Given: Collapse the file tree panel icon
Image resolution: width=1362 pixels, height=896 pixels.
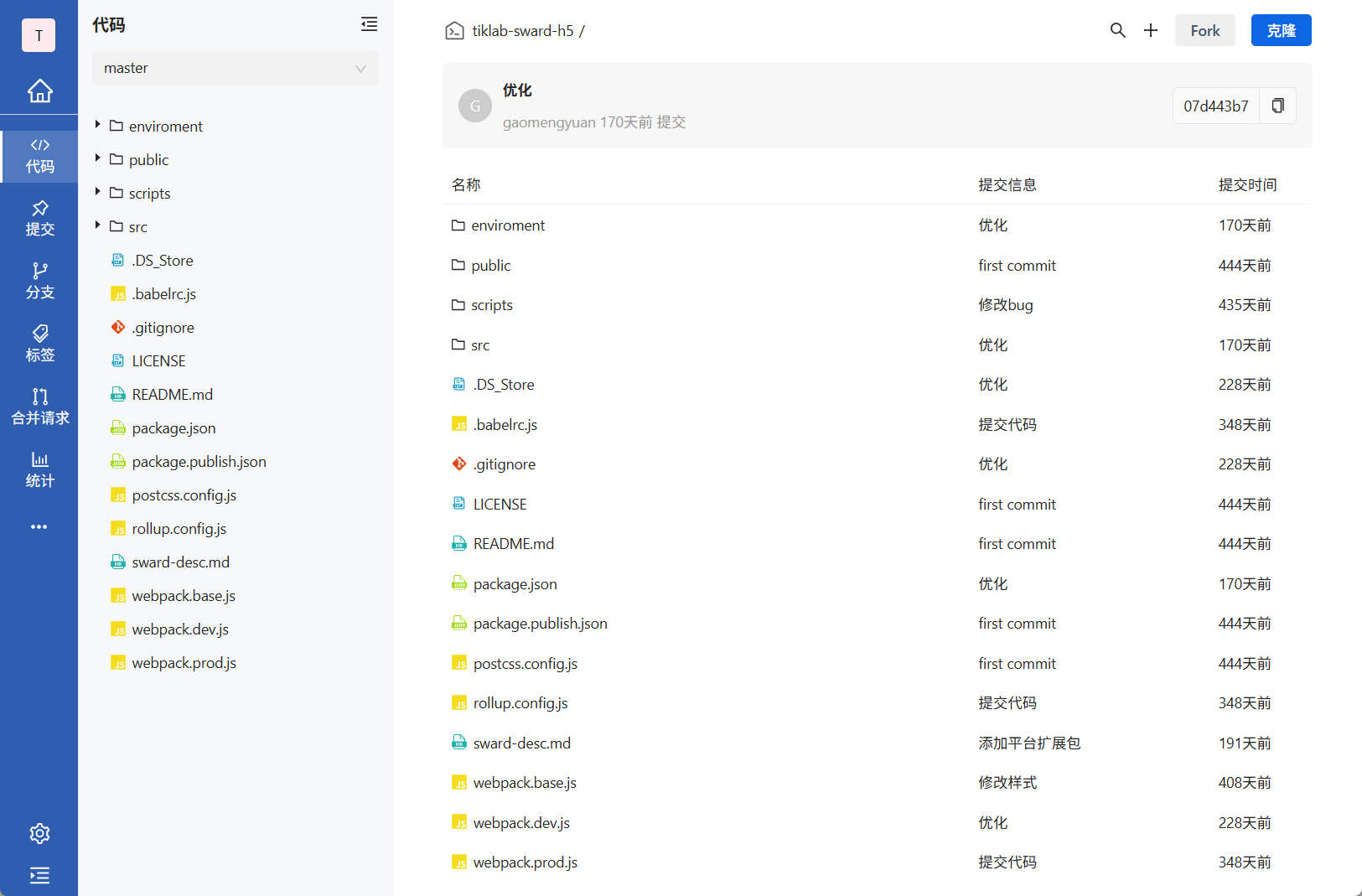Looking at the screenshot, I should point(369,24).
